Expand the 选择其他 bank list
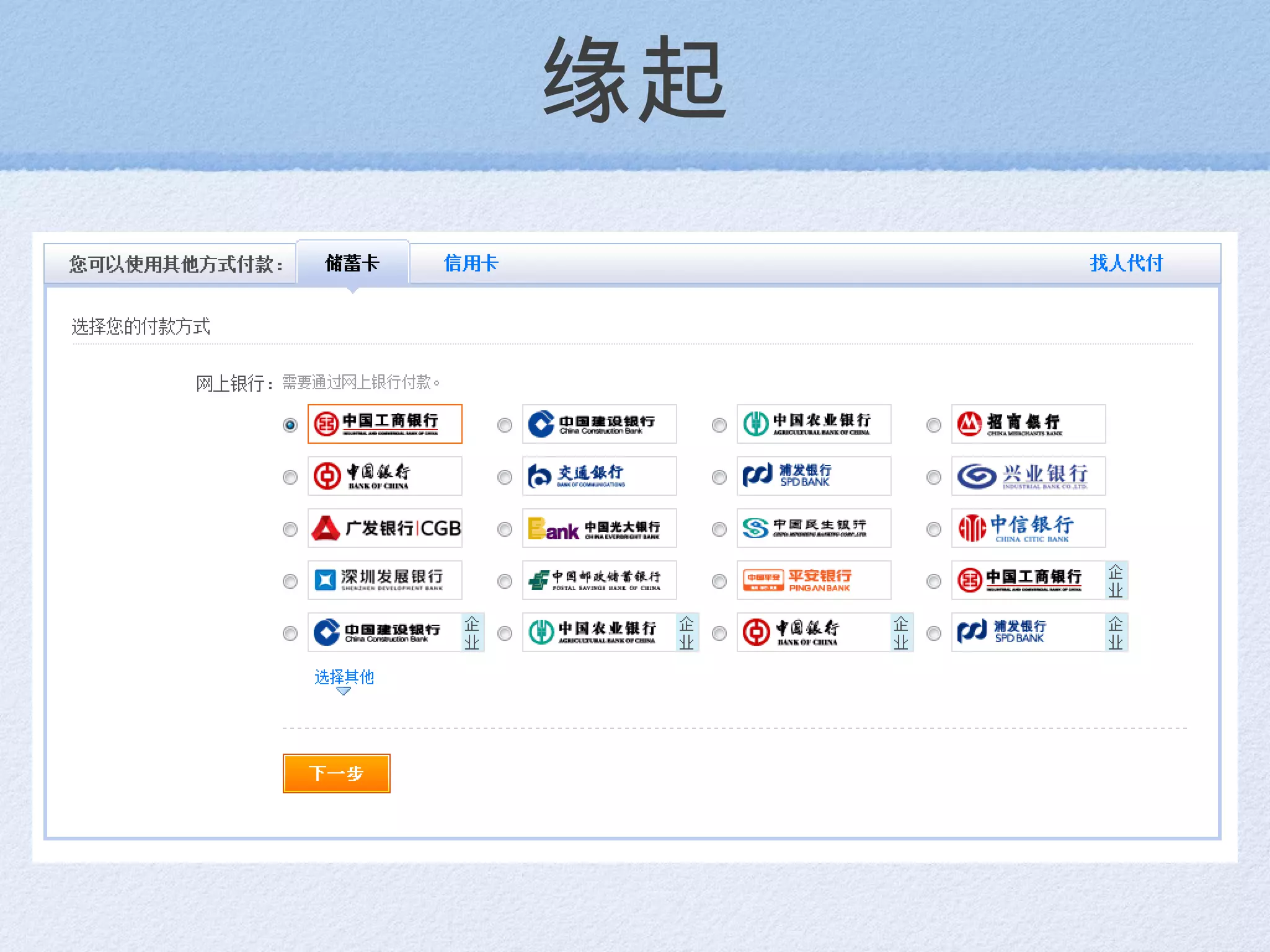1270x952 pixels. click(344, 677)
